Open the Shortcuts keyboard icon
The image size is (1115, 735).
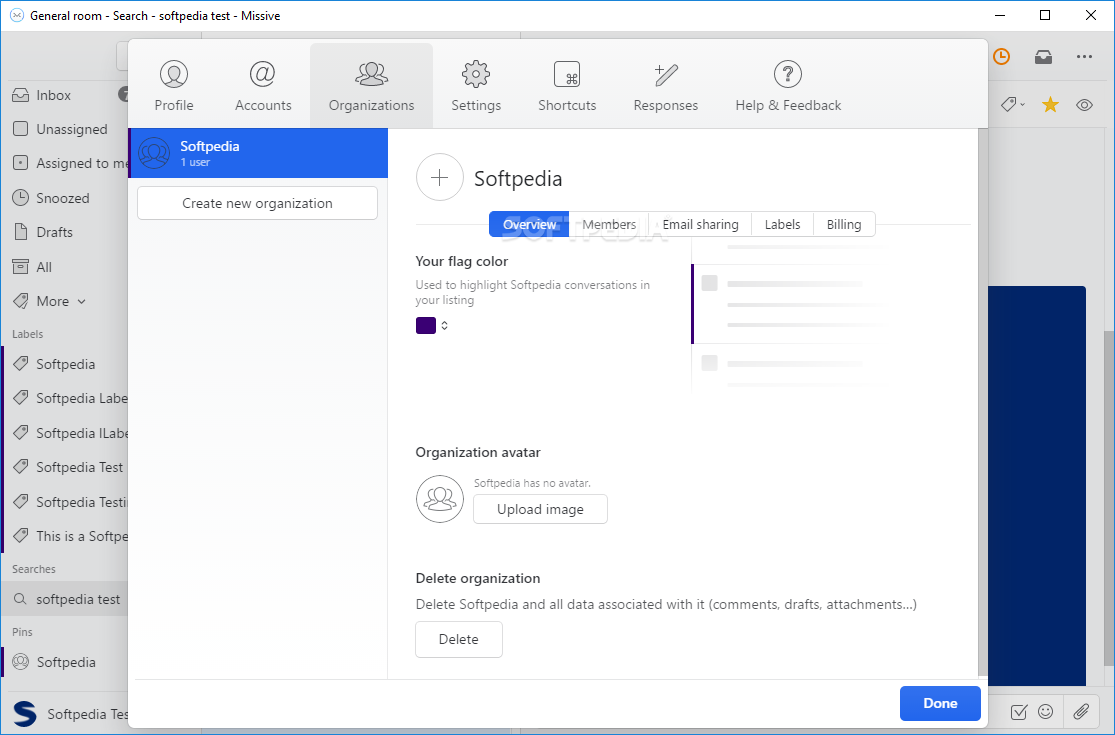[x=567, y=74]
